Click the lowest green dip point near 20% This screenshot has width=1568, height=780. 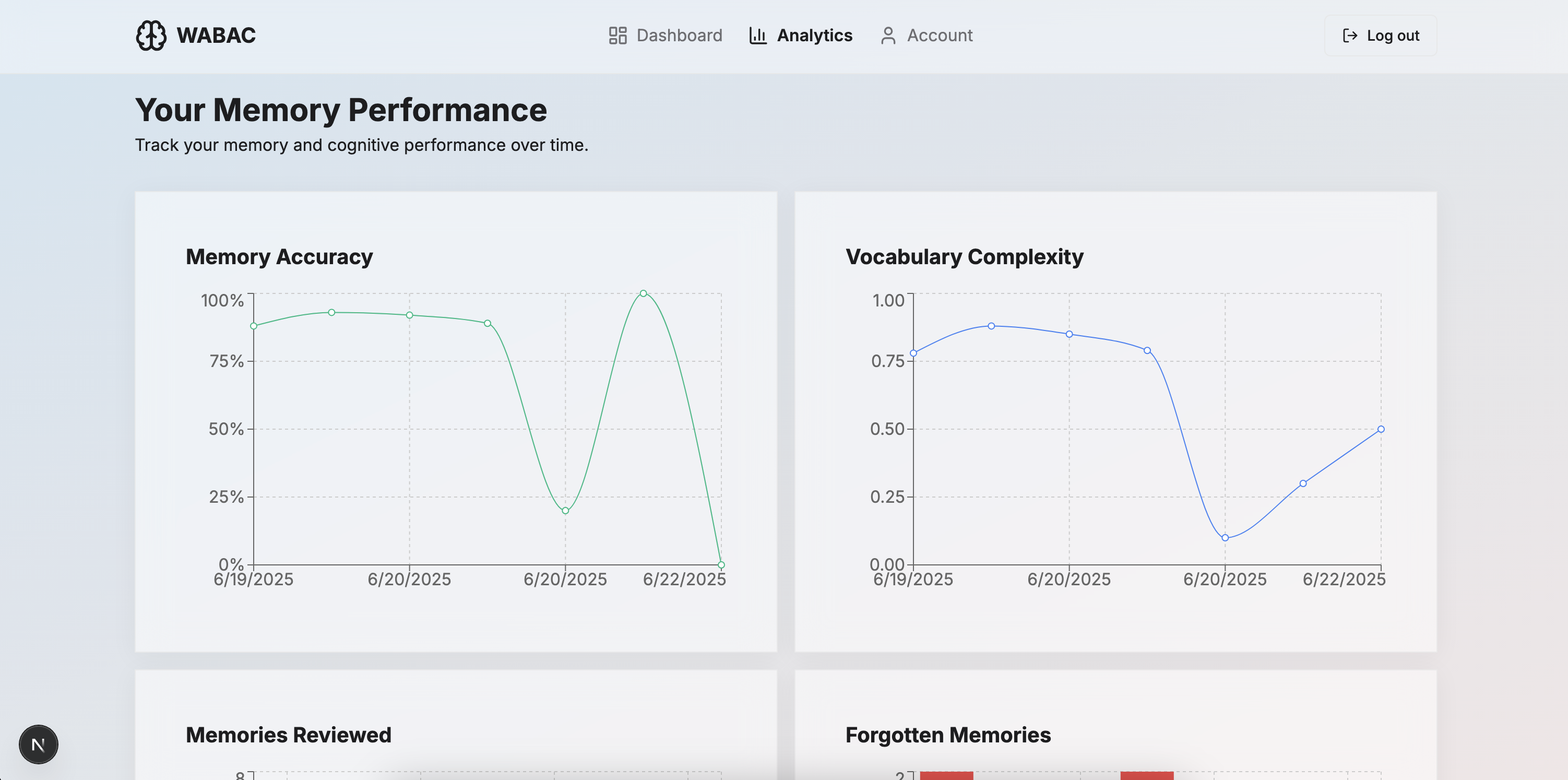click(565, 510)
